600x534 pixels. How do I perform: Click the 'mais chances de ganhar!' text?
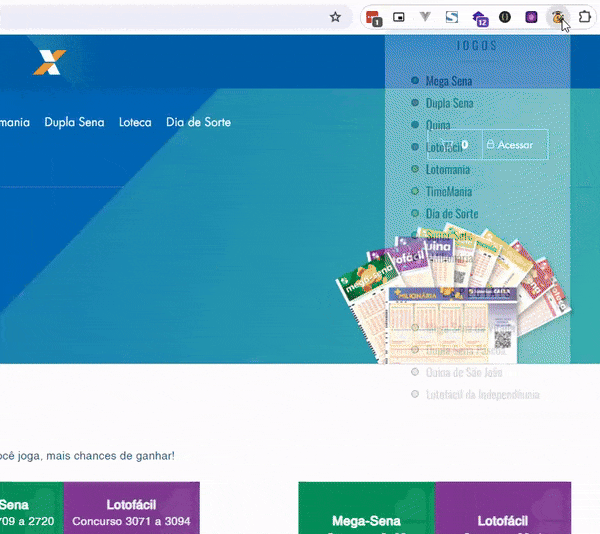(110, 456)
